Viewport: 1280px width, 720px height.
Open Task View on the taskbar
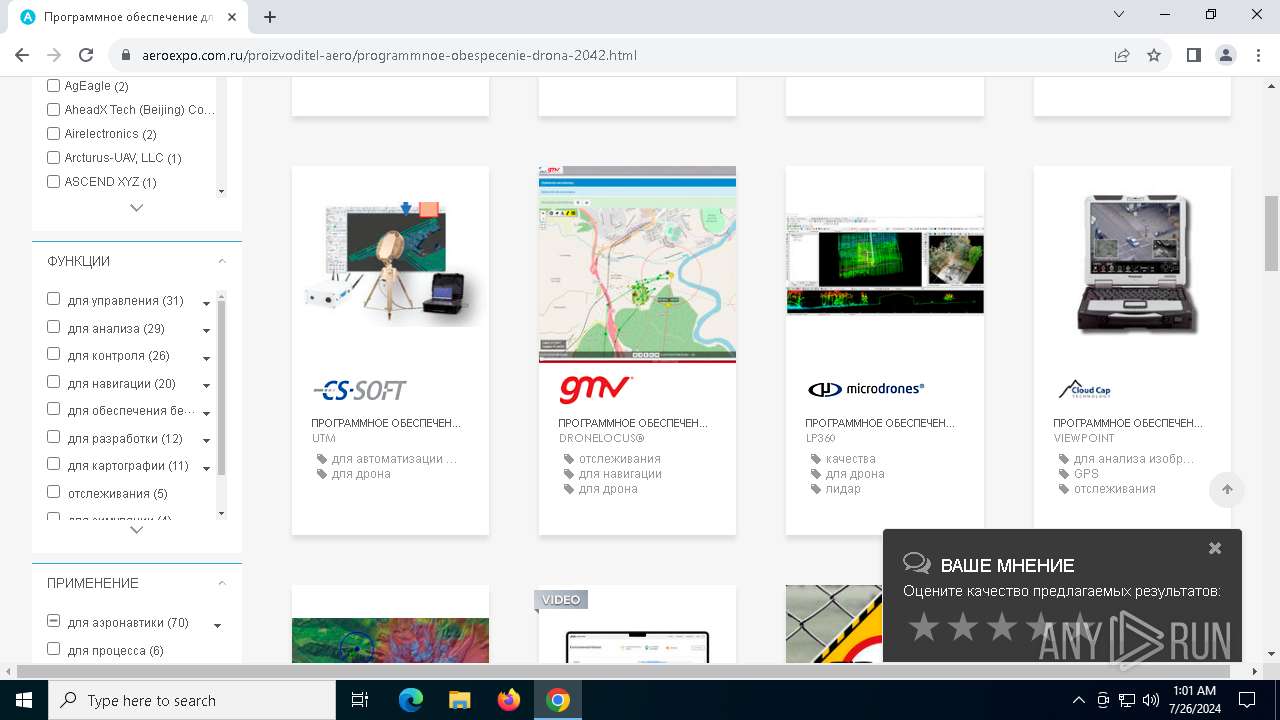click(360, 700)
